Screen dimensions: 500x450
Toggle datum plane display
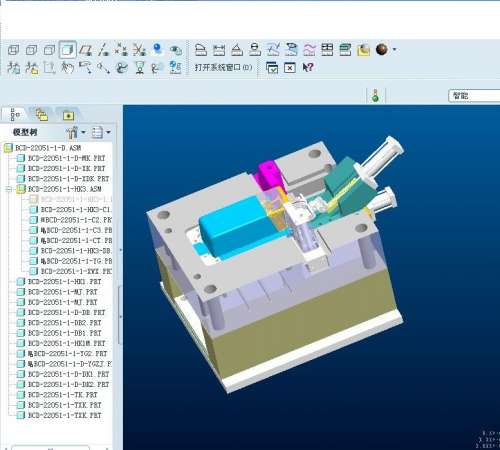(x=86, y=50)
